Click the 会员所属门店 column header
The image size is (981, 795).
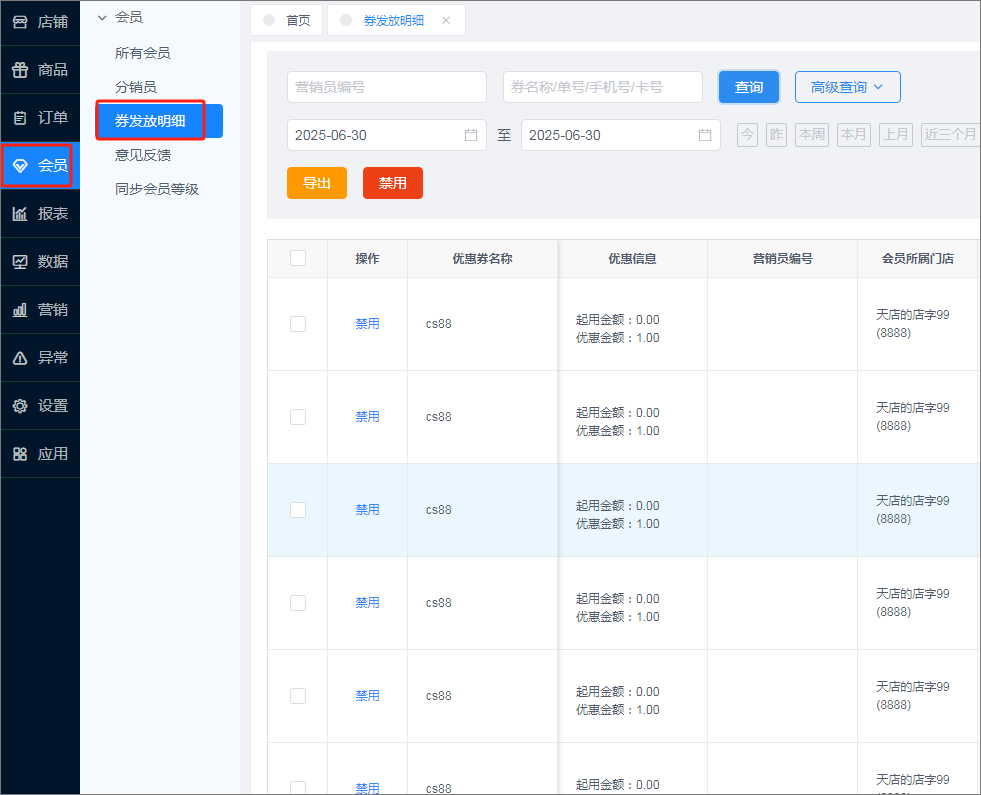[918, 258]
